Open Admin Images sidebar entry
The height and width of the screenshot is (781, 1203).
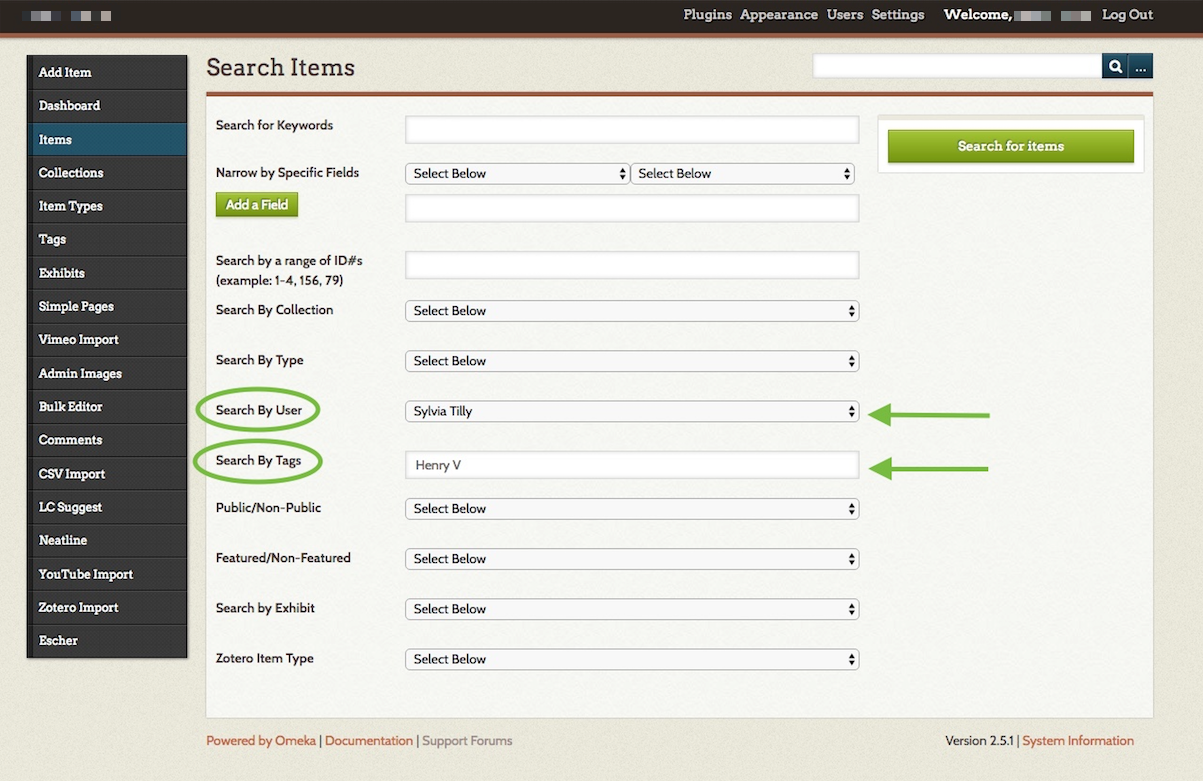tap(107, 373)
